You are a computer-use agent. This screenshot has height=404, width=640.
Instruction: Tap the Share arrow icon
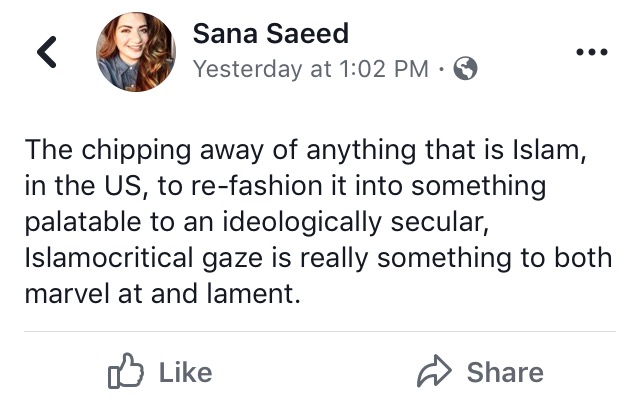(434, 372)
